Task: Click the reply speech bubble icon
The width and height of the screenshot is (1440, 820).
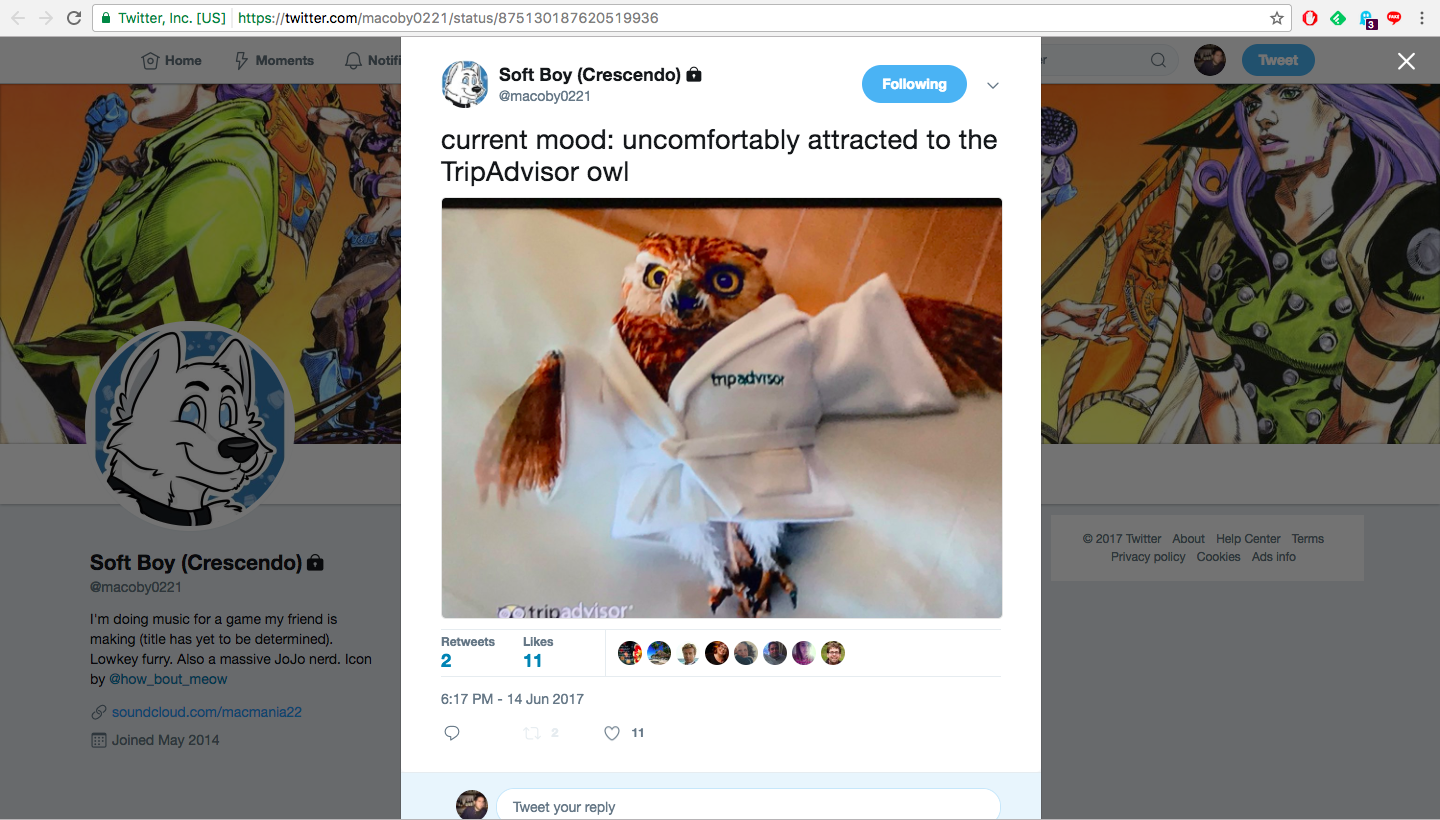Action: click(x=452, y=733)
